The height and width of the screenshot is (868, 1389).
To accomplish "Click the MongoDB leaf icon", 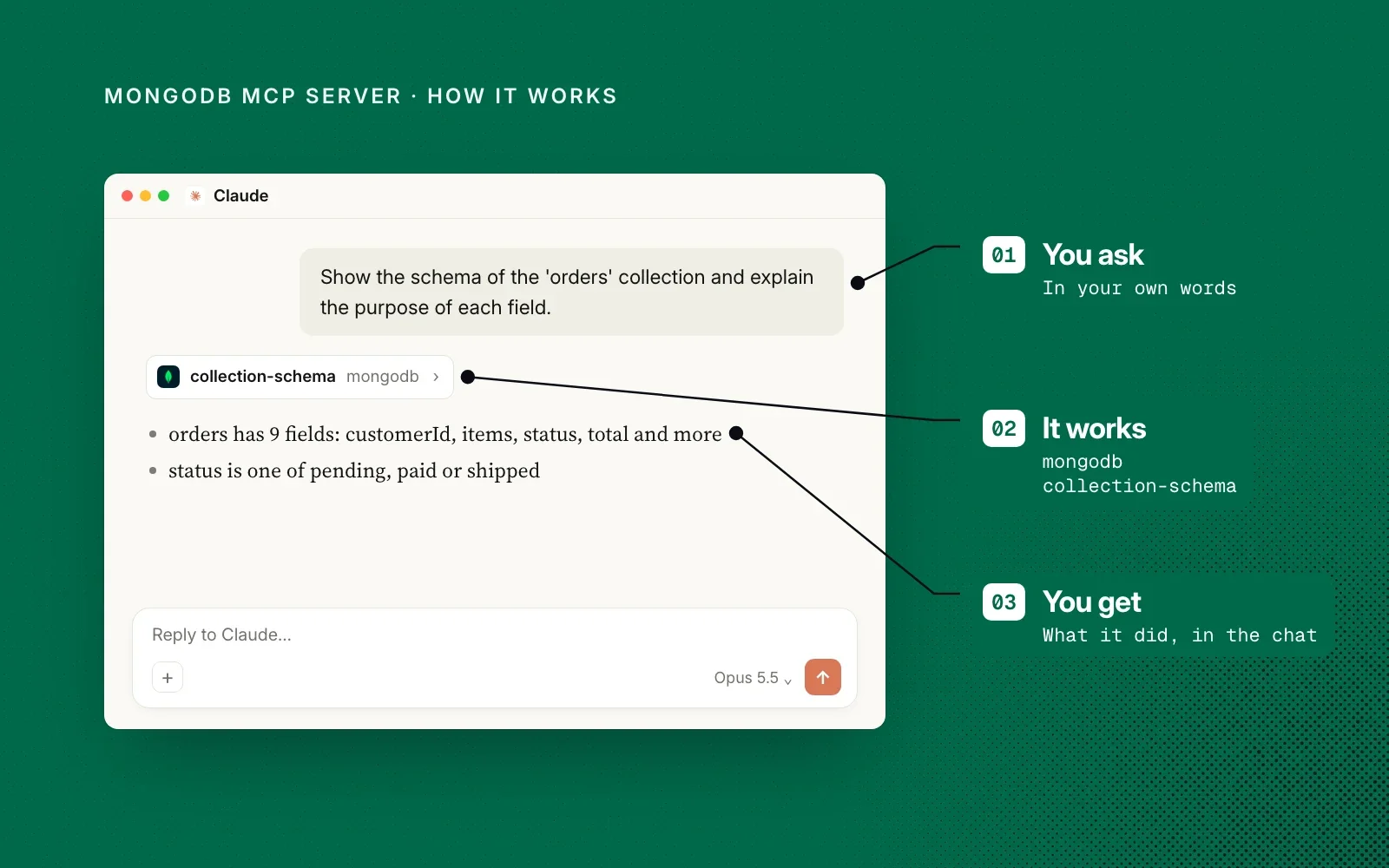I will point(168,377).
